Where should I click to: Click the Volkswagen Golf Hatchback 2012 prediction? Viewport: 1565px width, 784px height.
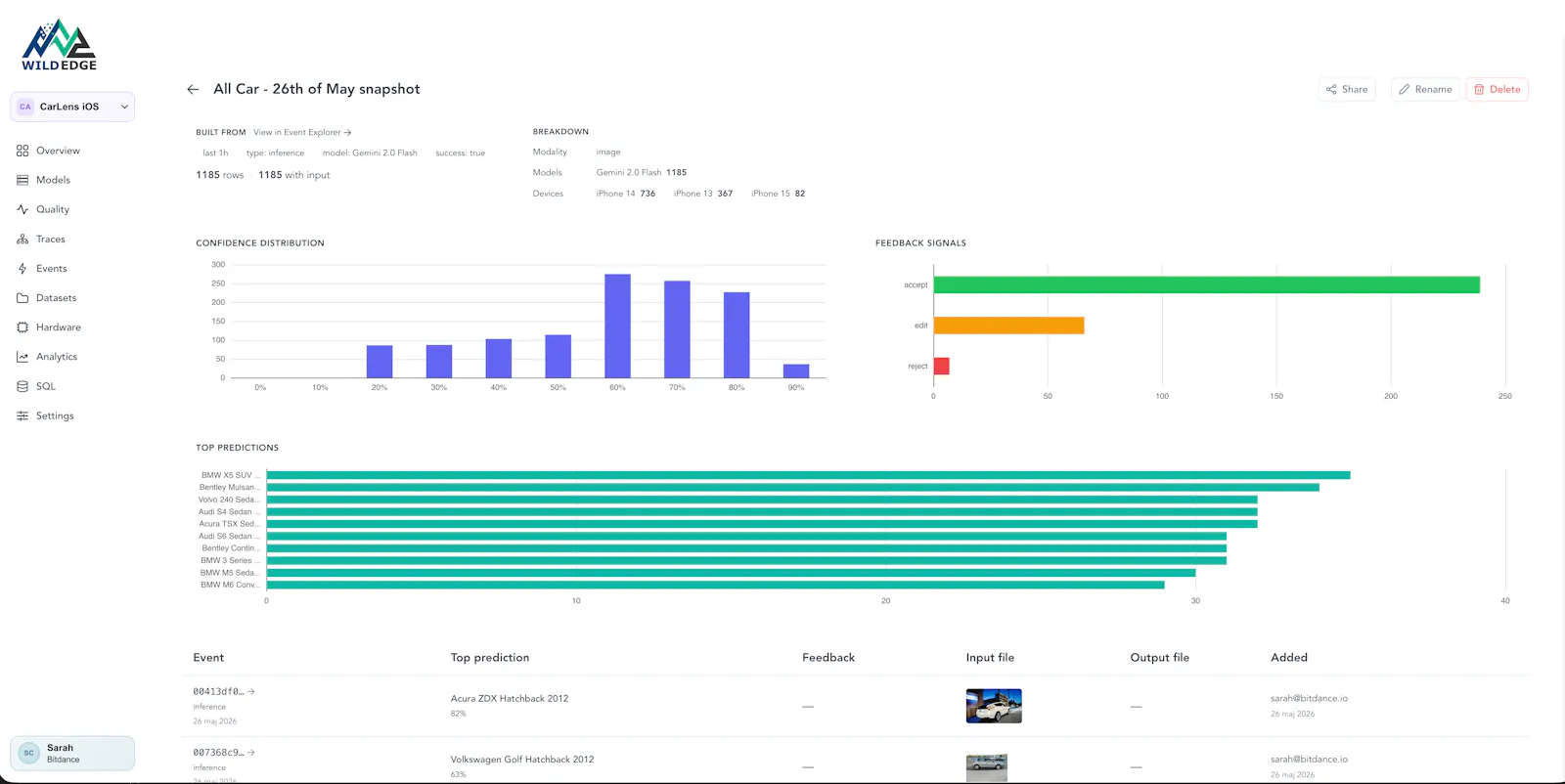522,760
